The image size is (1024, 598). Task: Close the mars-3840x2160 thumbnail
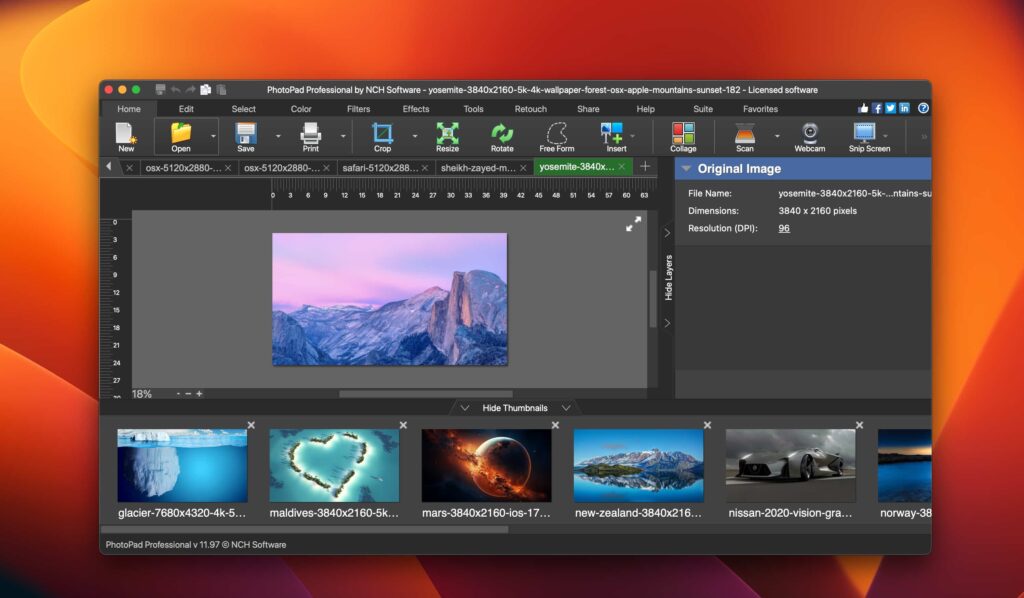click(555, 425)
